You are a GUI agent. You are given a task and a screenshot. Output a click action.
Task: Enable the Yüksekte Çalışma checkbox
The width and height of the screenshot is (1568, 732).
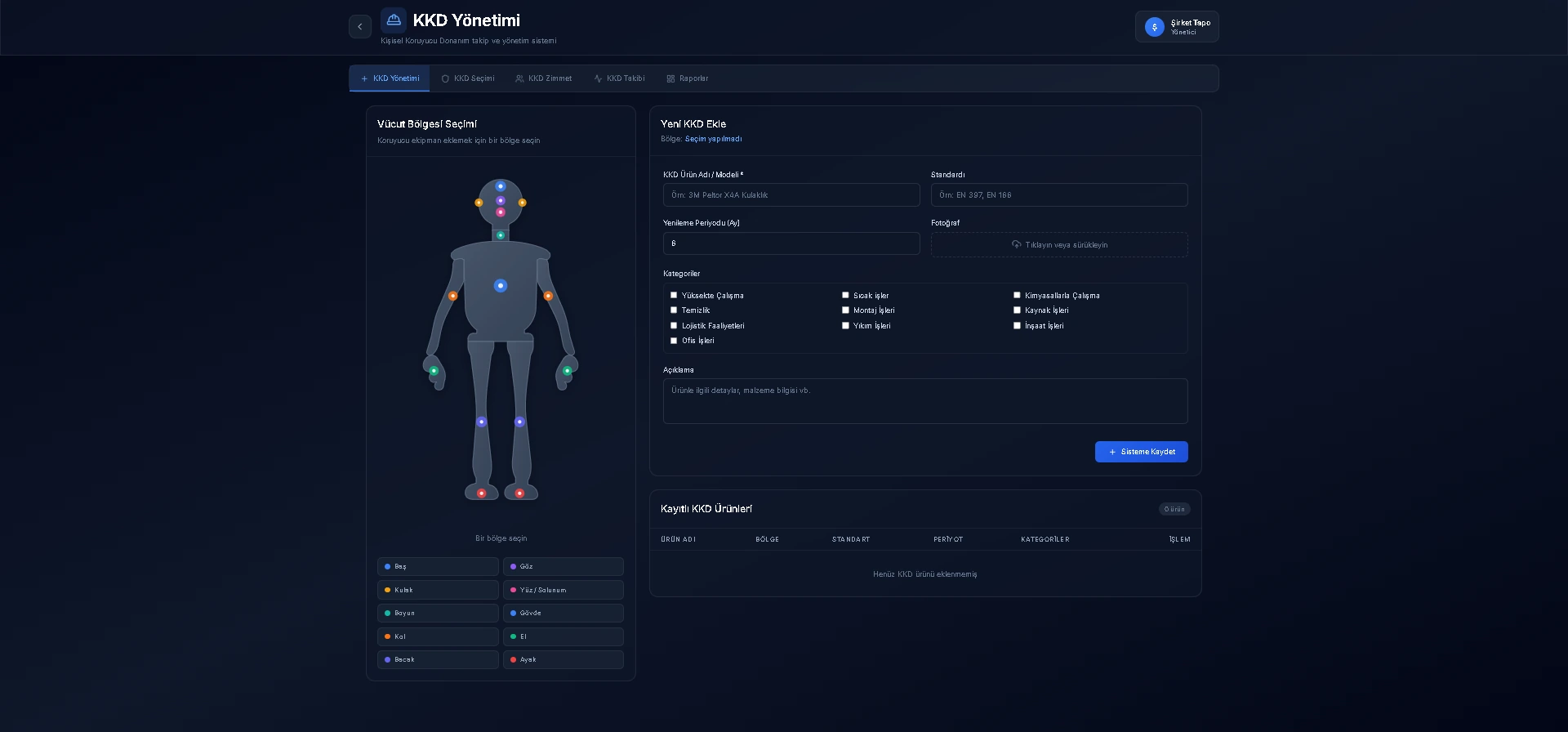tap(674, 295)
